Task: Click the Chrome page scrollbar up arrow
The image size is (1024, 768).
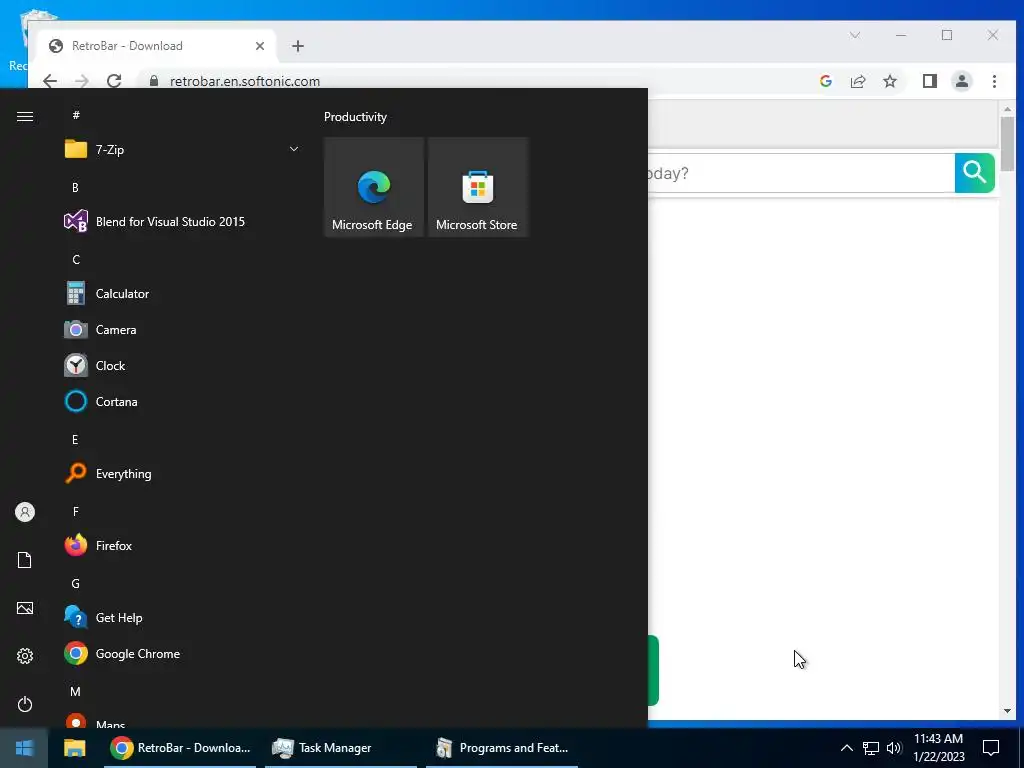Action: point(1007,108)
